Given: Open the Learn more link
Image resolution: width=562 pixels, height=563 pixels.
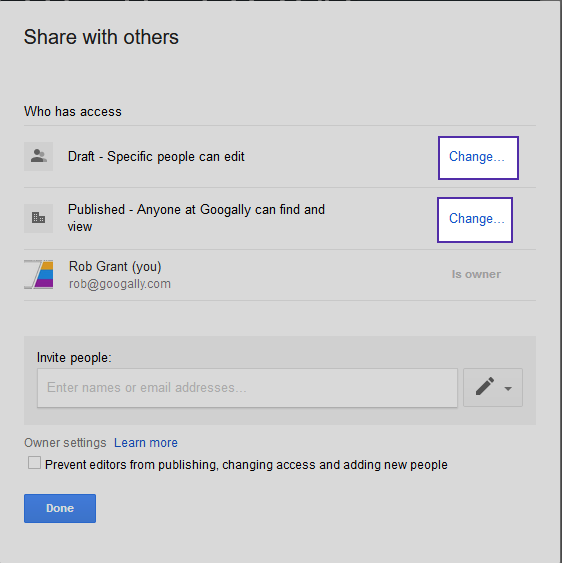Looking at the screenshot, I should click(146, 443).
